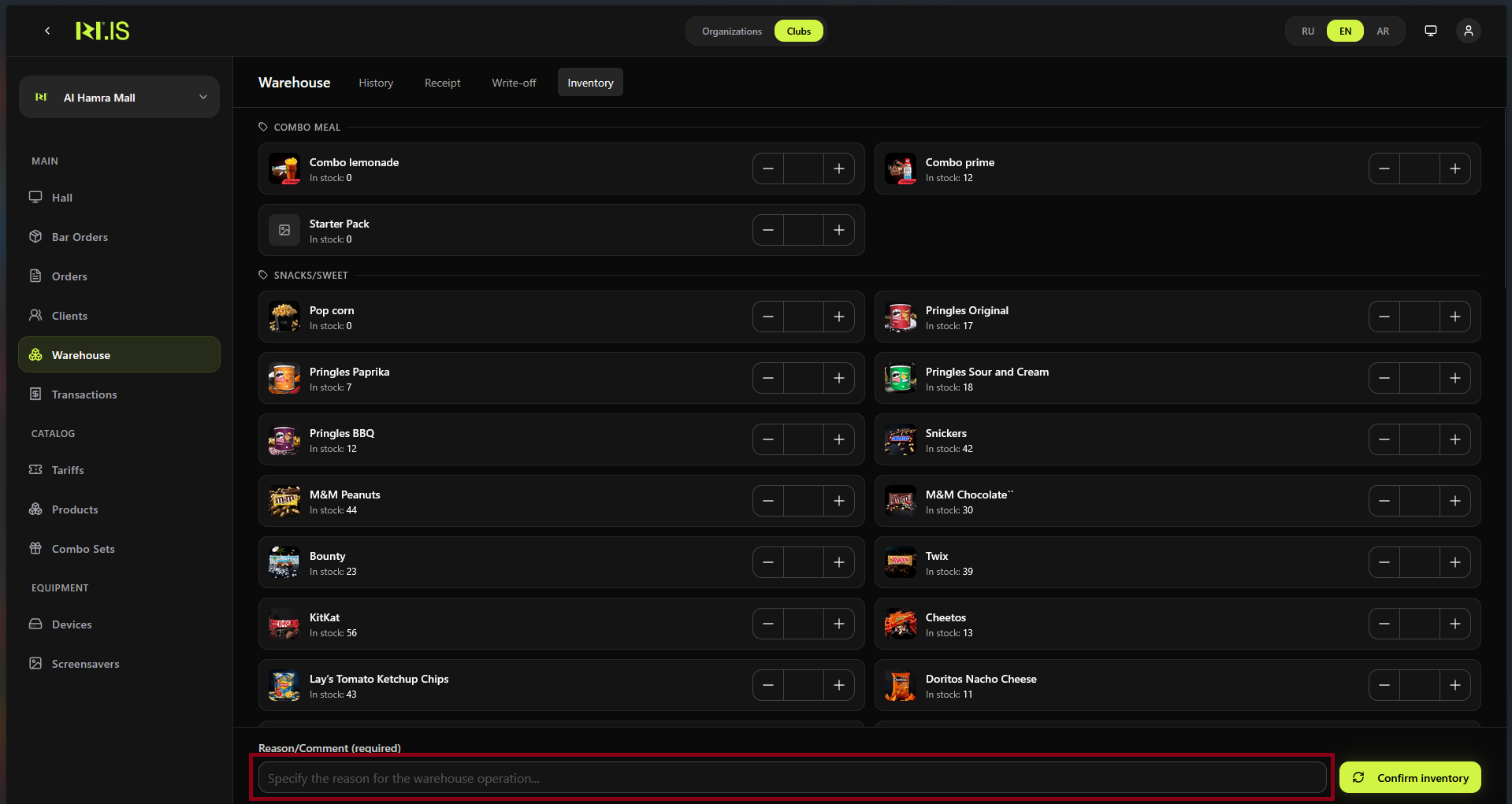1512x804 pixels.
Task: Open Devices in the sidebar
Action: pyautogui.click(x=72, y=624)
